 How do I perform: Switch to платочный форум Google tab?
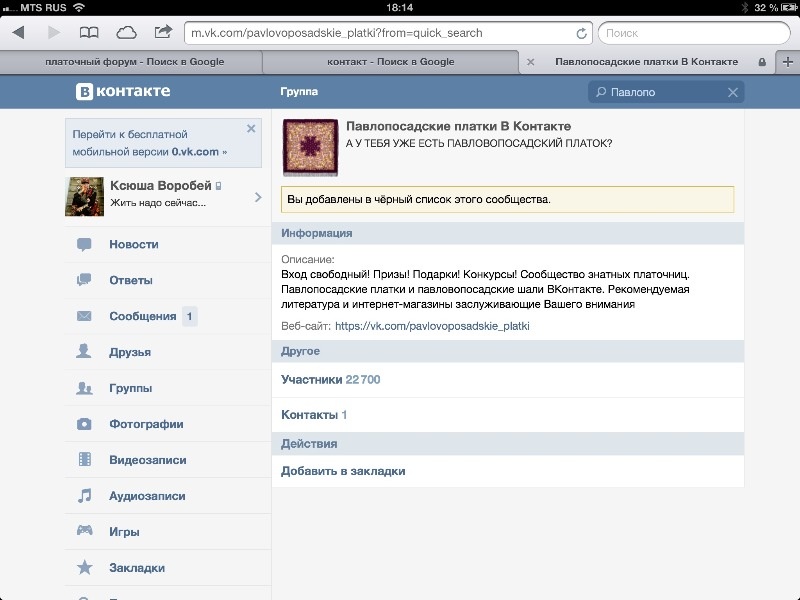click(x=131, y=62)
